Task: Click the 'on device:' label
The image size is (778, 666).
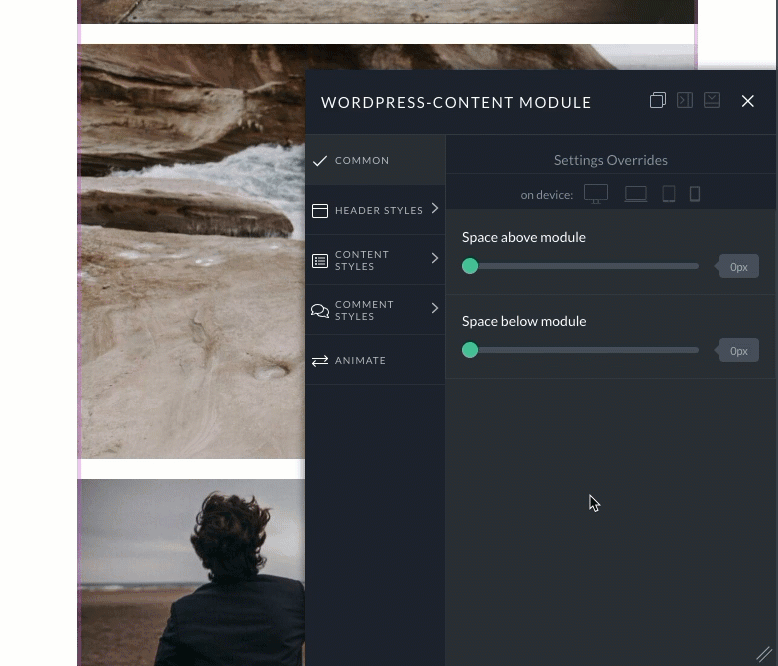Action: pos(547,195)
